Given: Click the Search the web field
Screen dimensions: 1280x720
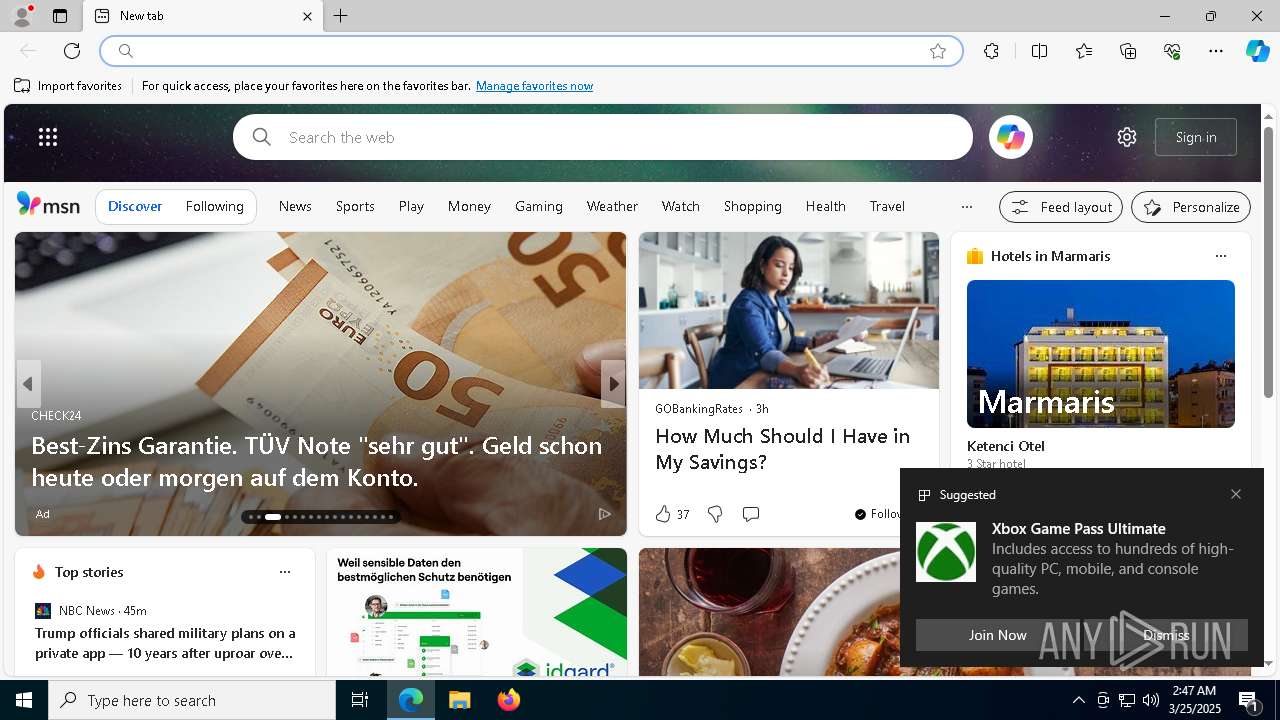Looking at the screenshot, I should (x=603, y=137).
